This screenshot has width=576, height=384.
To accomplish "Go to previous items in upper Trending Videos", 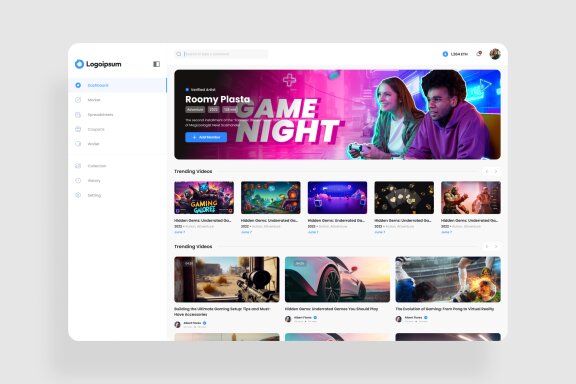I will pyautogui.click(x=487, y=172).
